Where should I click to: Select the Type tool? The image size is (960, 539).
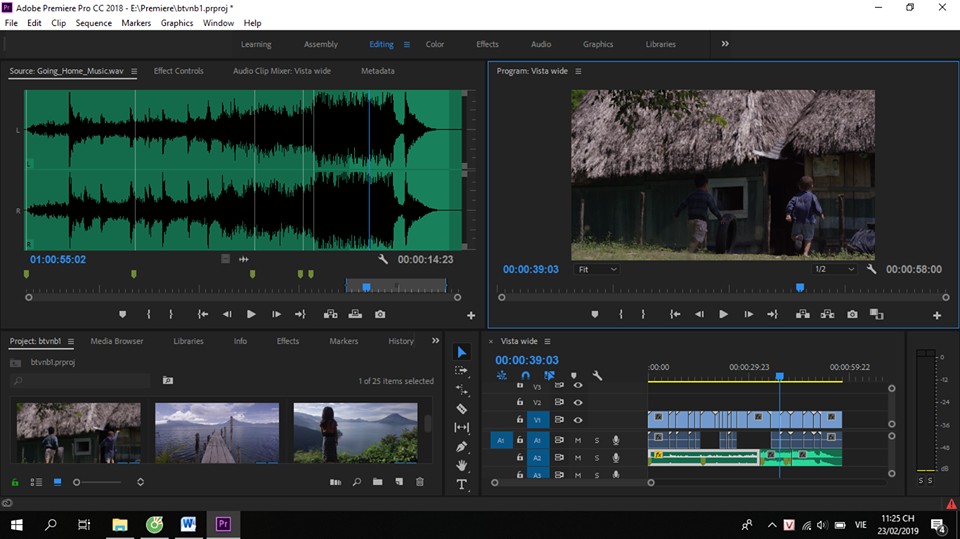pyautogui.click(x=462, y=484)
